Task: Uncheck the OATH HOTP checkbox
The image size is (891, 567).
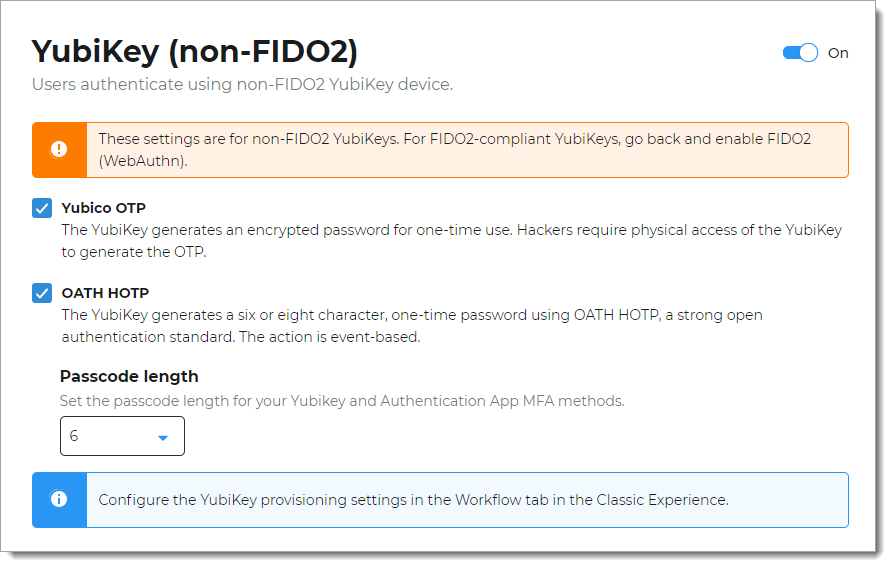Action: click(x=42, y=293)
